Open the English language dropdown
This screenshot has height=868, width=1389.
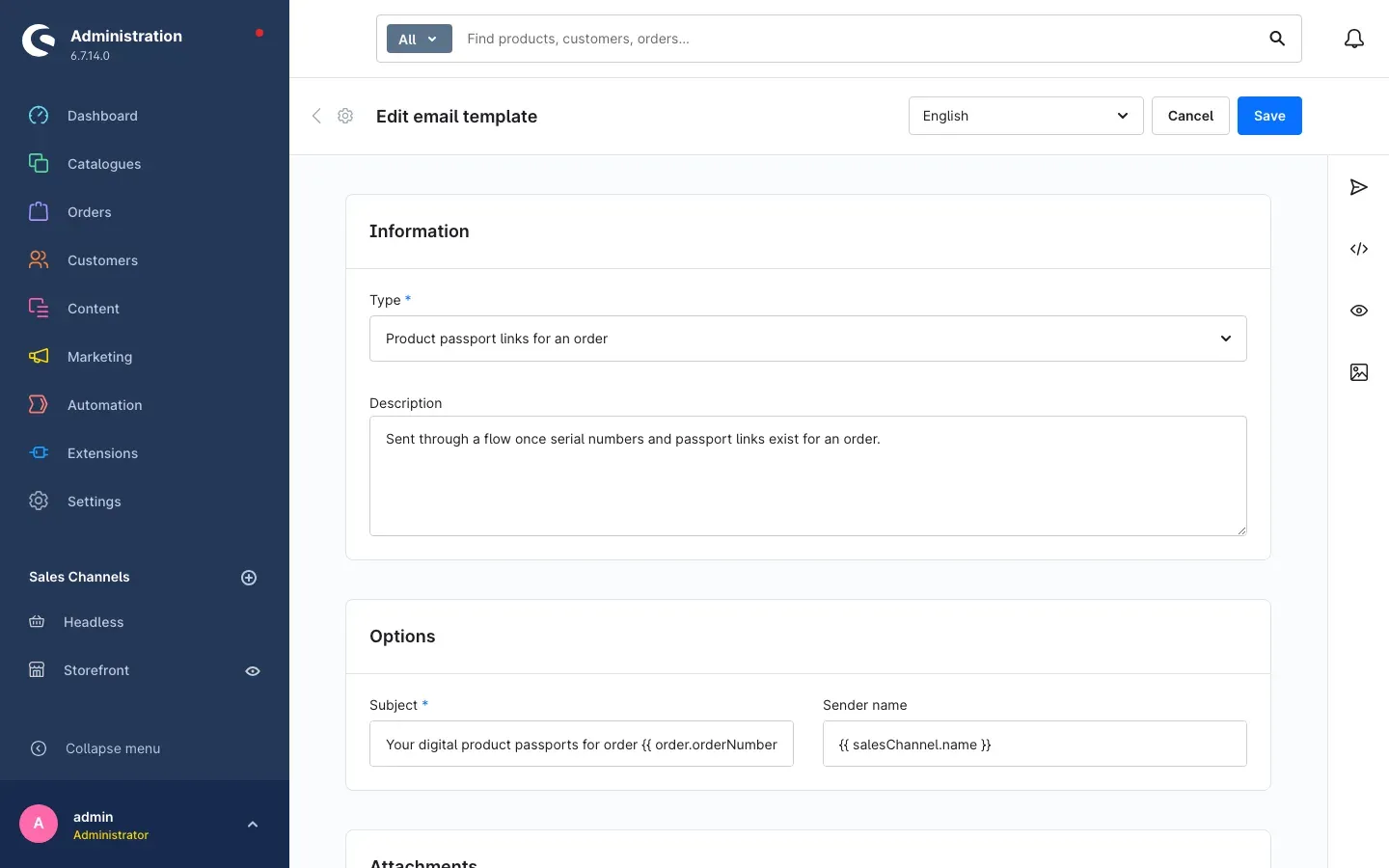pyautogui.click(x=1026, y=116)
